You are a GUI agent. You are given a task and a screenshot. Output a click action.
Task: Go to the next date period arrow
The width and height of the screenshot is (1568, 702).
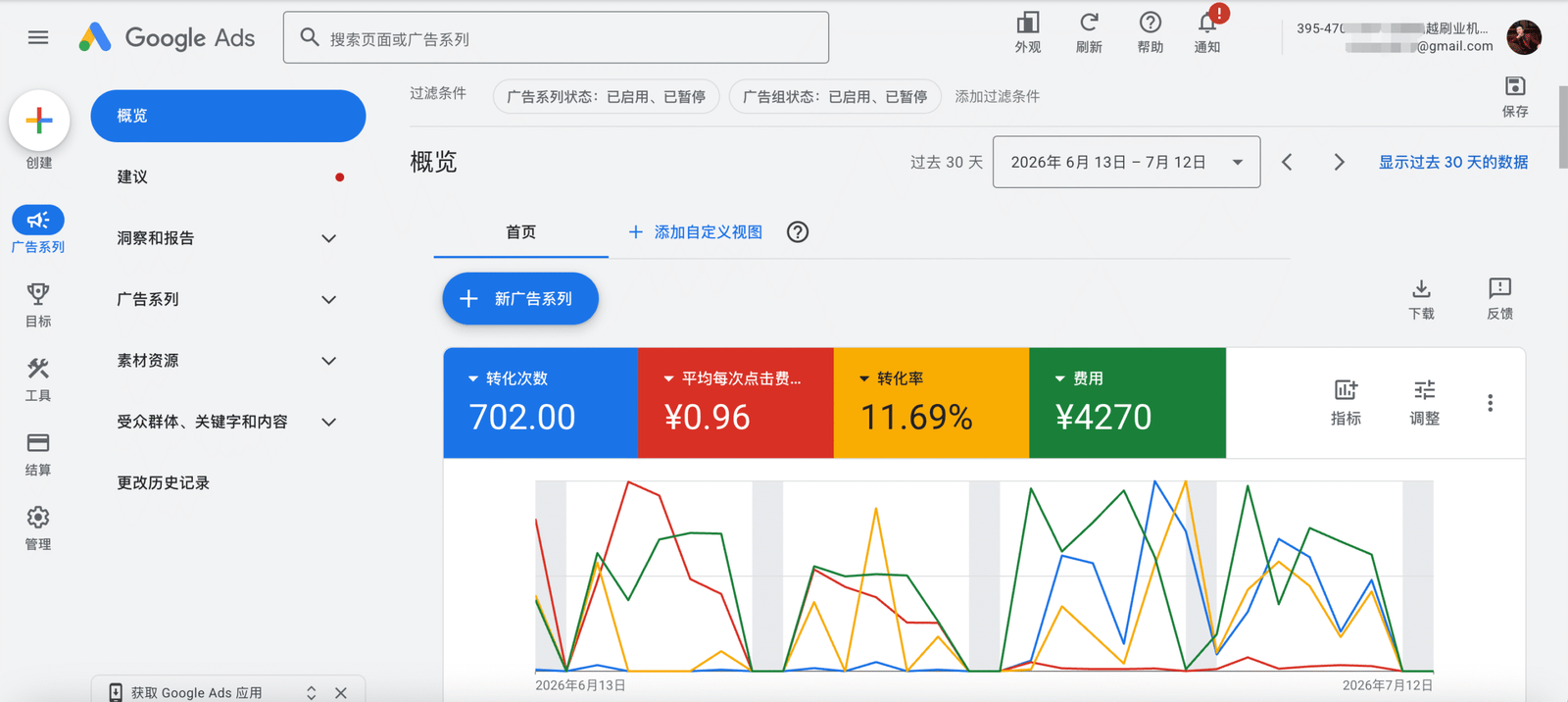tap(1339, 162)
